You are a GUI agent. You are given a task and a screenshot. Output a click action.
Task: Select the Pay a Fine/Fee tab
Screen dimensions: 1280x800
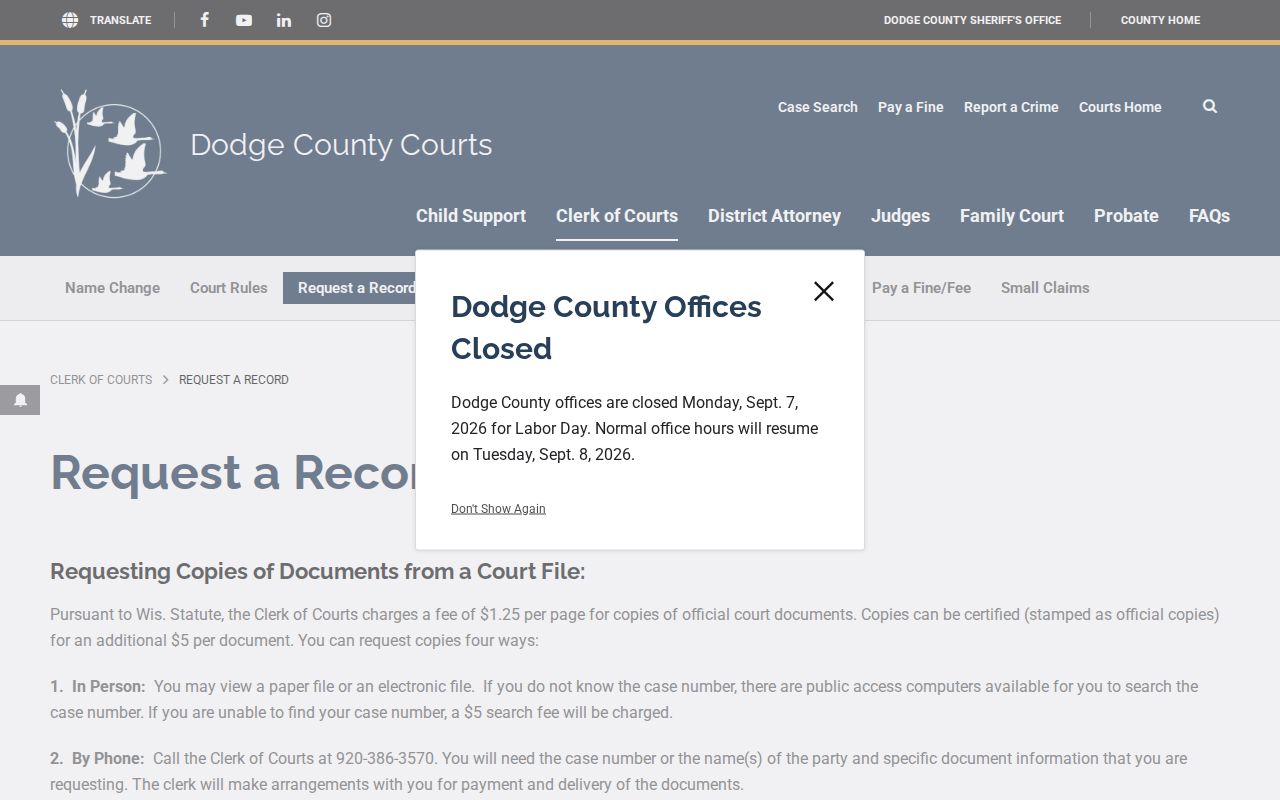pyautogui.click(x=921, y=288)
